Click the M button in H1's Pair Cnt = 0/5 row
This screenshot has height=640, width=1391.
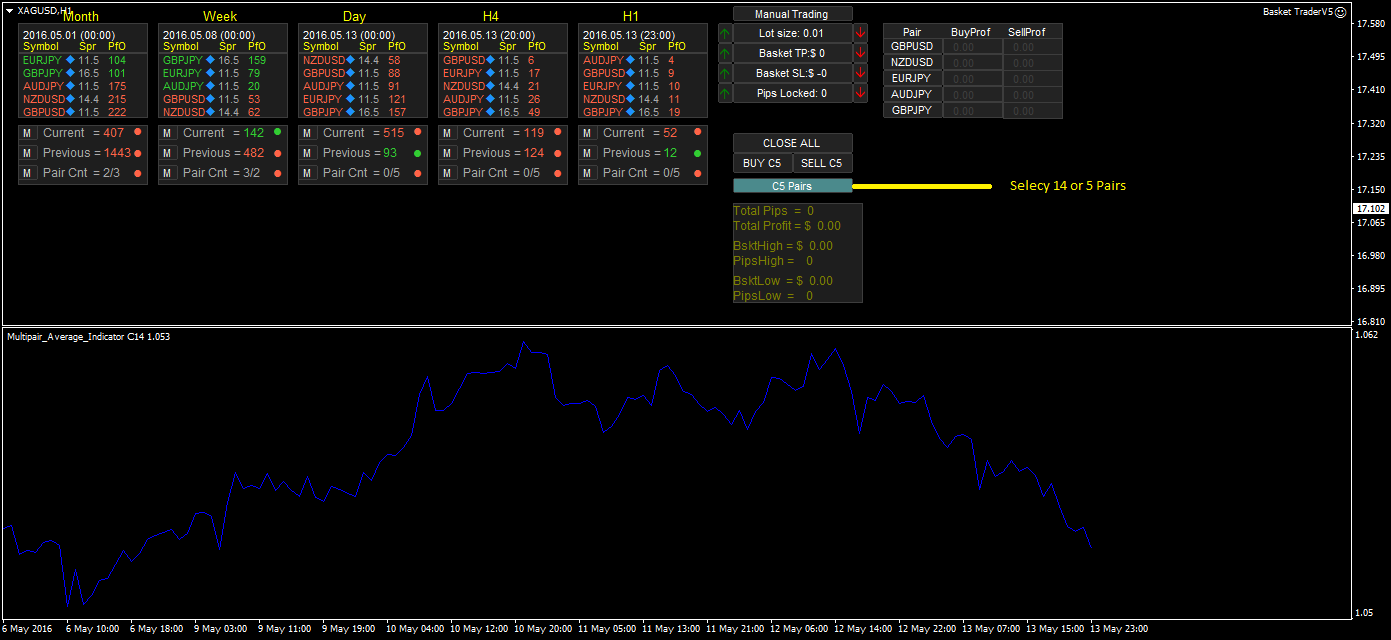coord(587,173)
